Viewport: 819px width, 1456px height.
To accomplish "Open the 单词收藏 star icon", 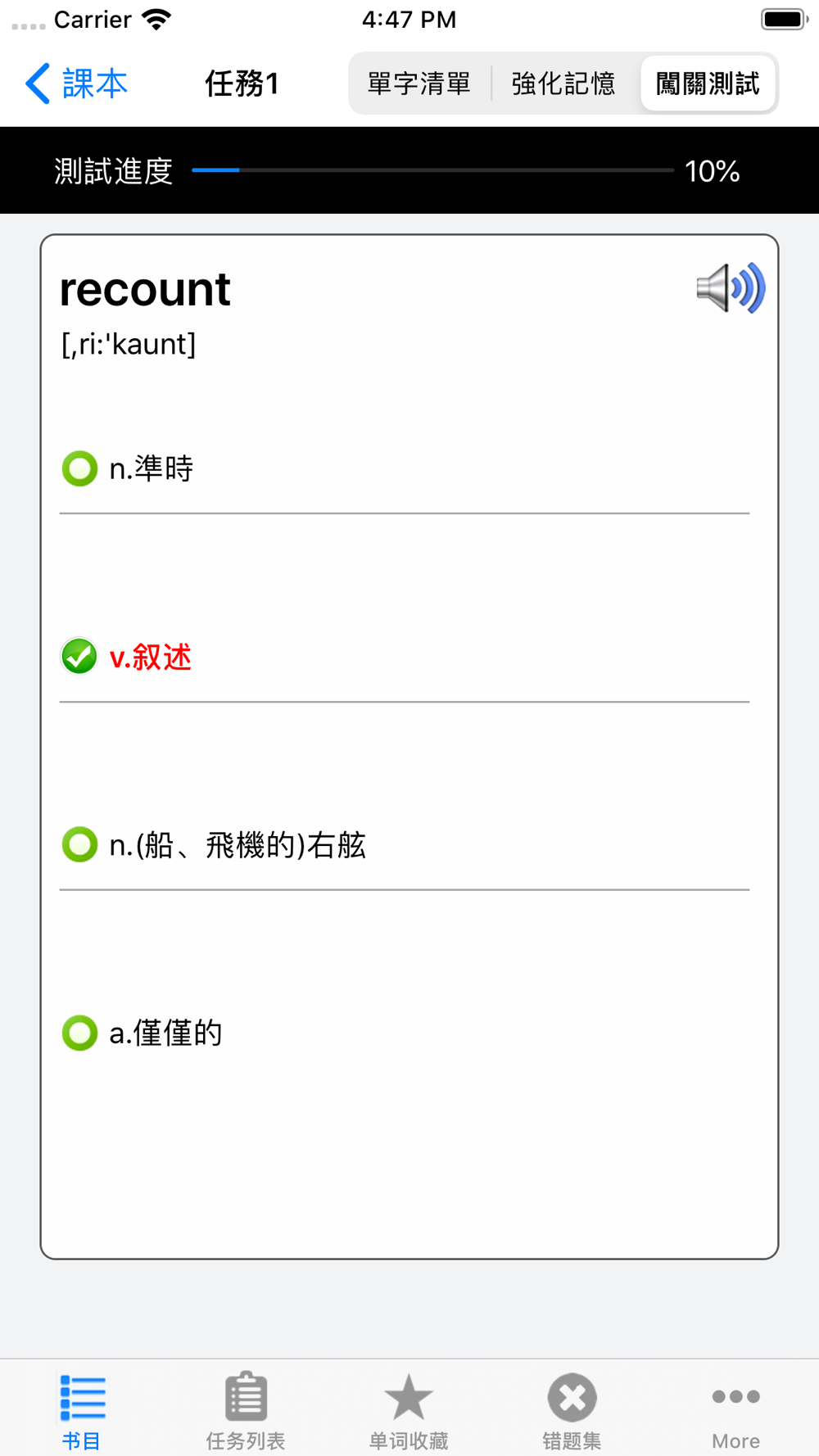I will click(x=409, y=1396).
